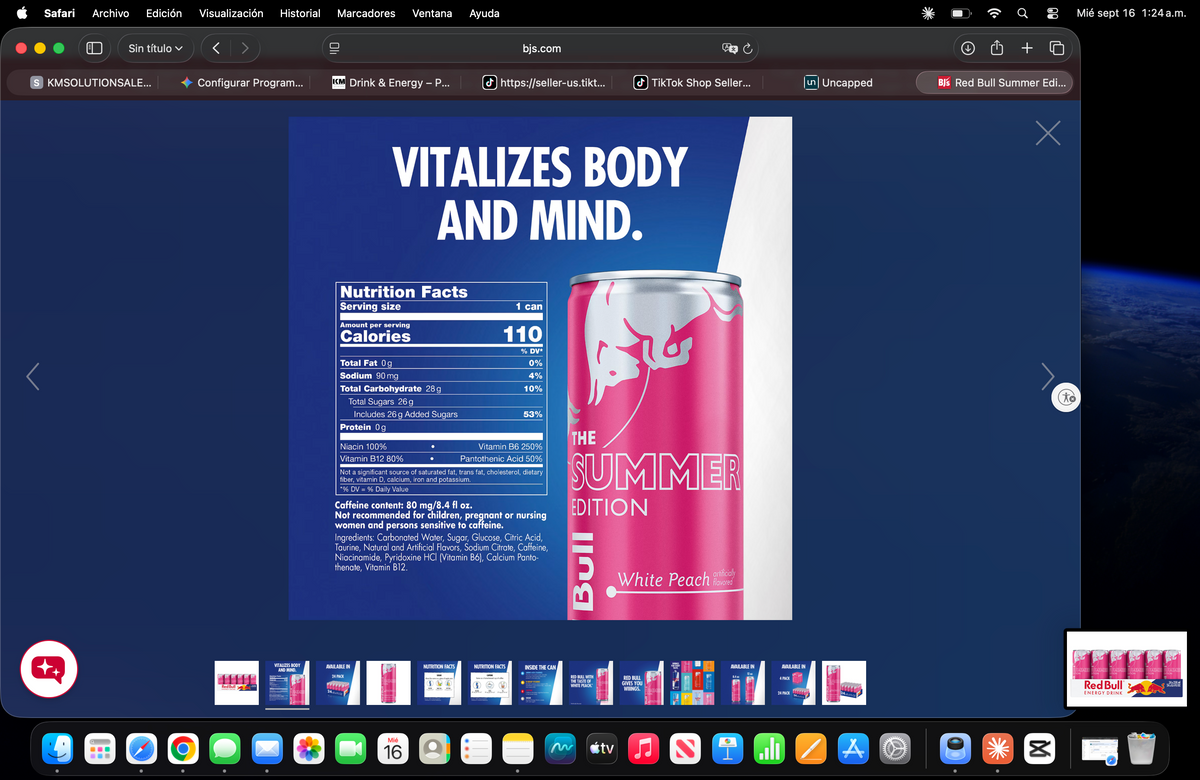Go forward in Safari history
The width and height of the screenshot is (1200, 780).
(x=245, y=48)
